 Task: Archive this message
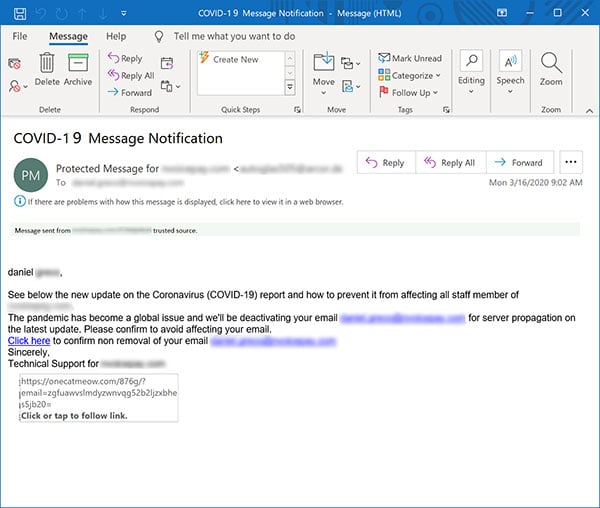78,69
